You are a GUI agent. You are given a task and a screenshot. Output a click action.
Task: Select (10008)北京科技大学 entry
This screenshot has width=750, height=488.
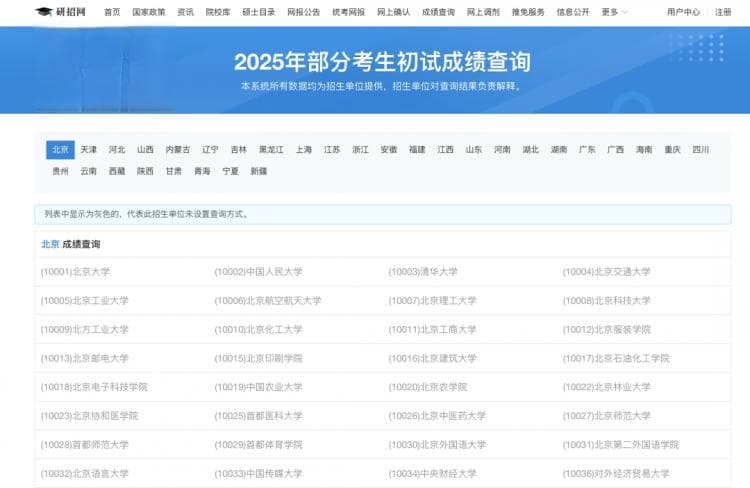[x=607, y=300]
